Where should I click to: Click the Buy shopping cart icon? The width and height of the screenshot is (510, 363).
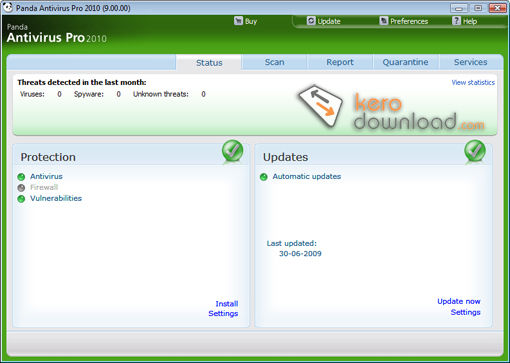[x=238, y=21]
